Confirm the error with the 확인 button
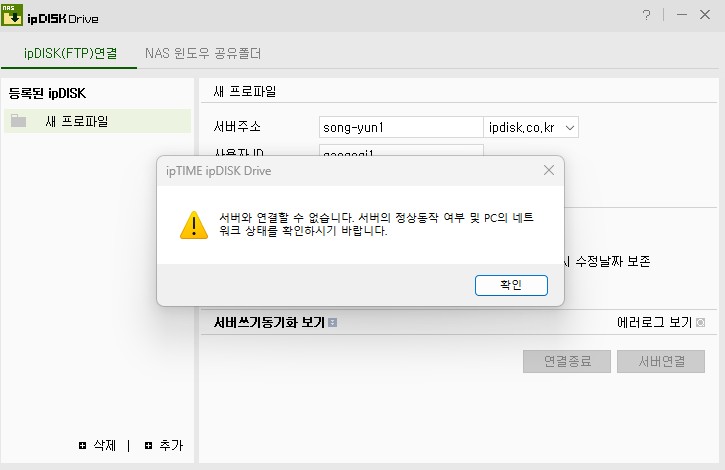725x470 pixels. [x=511, y=285]
